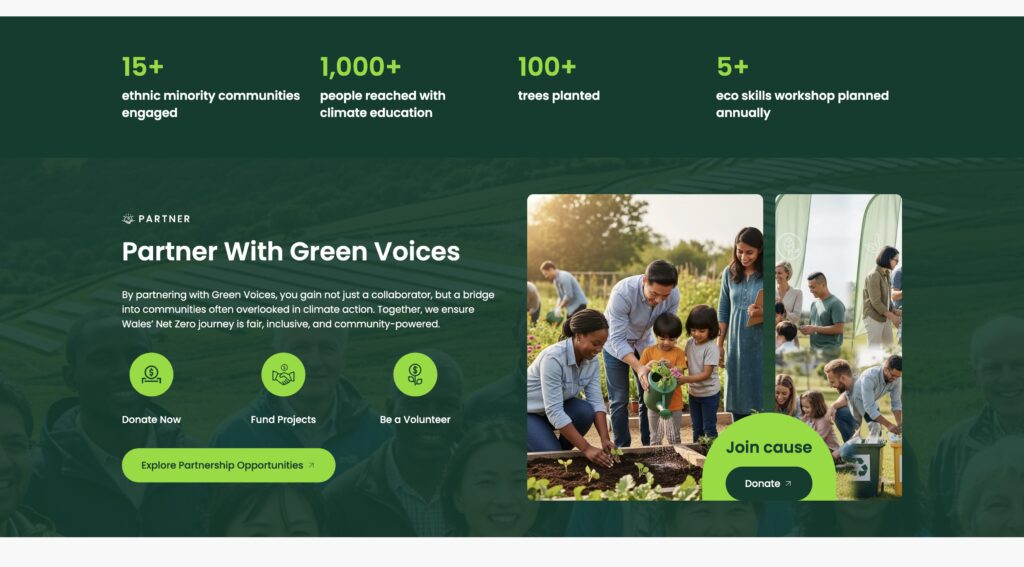Click the 100+ trees planted statistic
The height and width of the screenshot is (567, 1024).
pos(558,79)
